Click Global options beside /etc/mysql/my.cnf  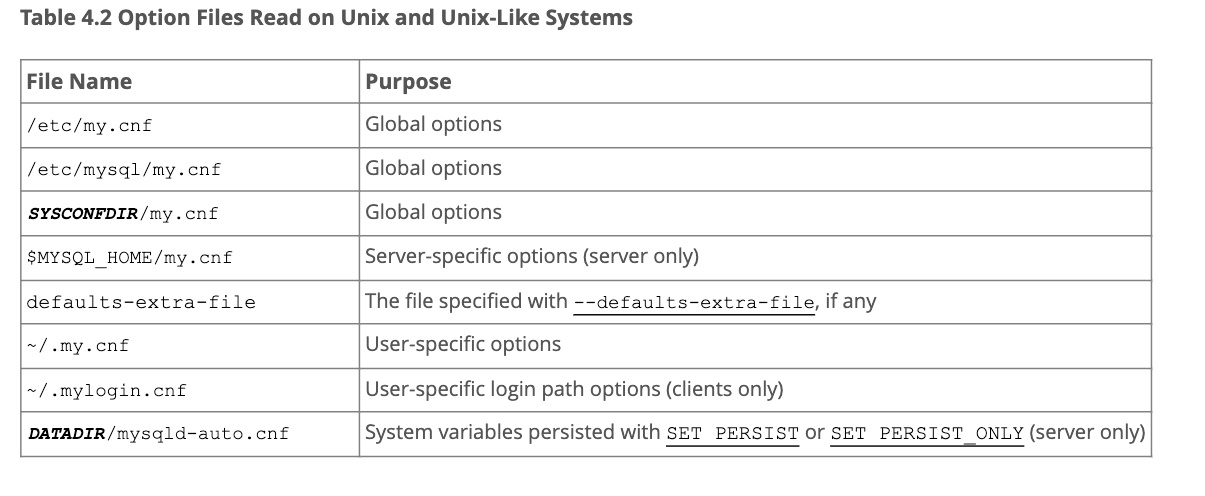(433, 169)
